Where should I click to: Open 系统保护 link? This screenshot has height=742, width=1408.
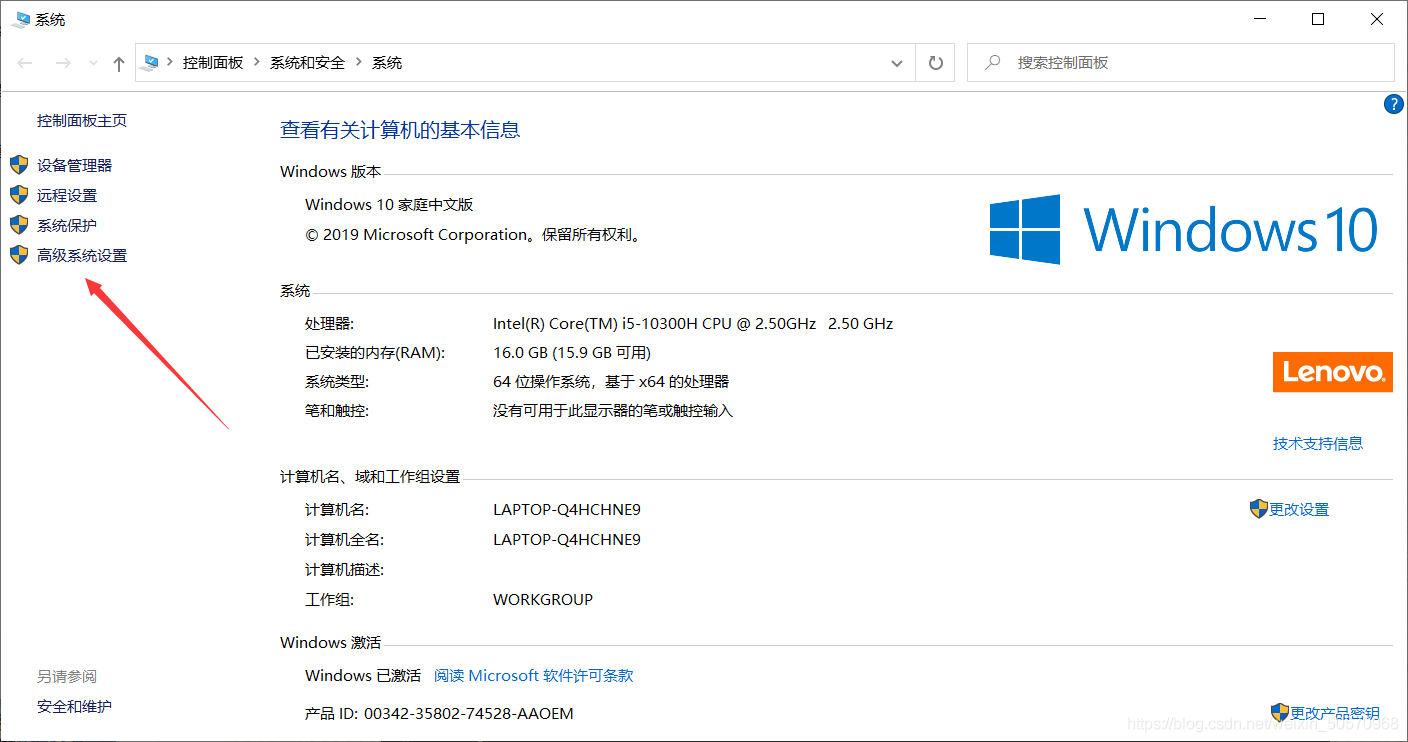coord(67,225)
